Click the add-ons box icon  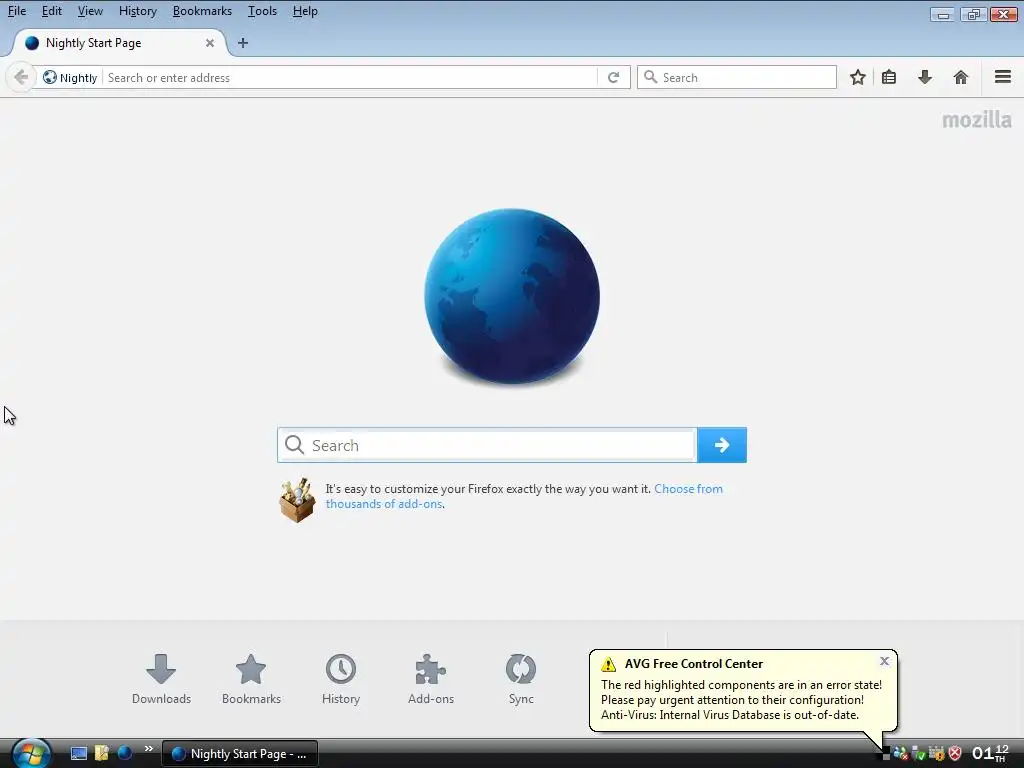297,500
